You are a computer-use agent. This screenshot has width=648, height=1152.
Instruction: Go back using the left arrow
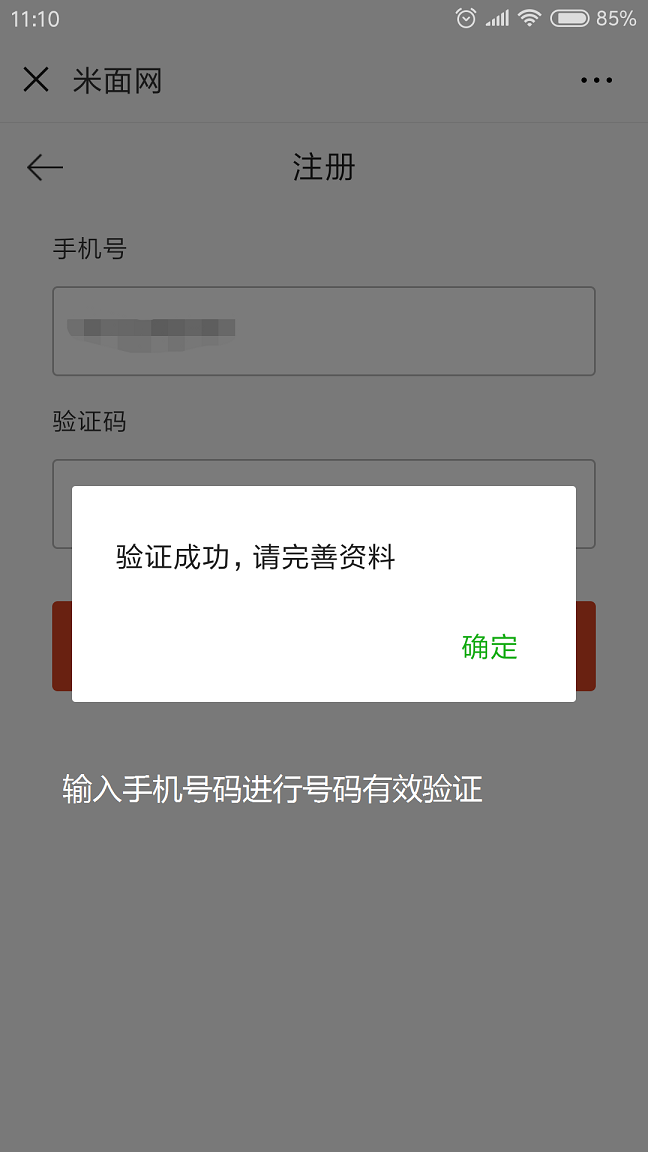point(45,168)
